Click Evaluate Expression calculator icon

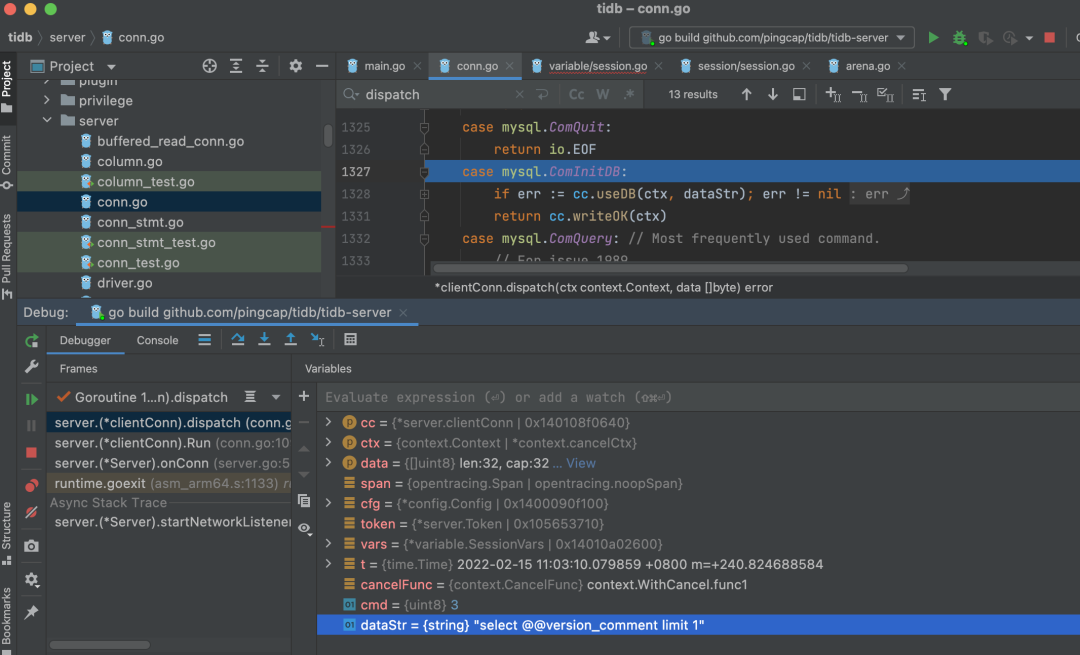click(x=350, y=340)
